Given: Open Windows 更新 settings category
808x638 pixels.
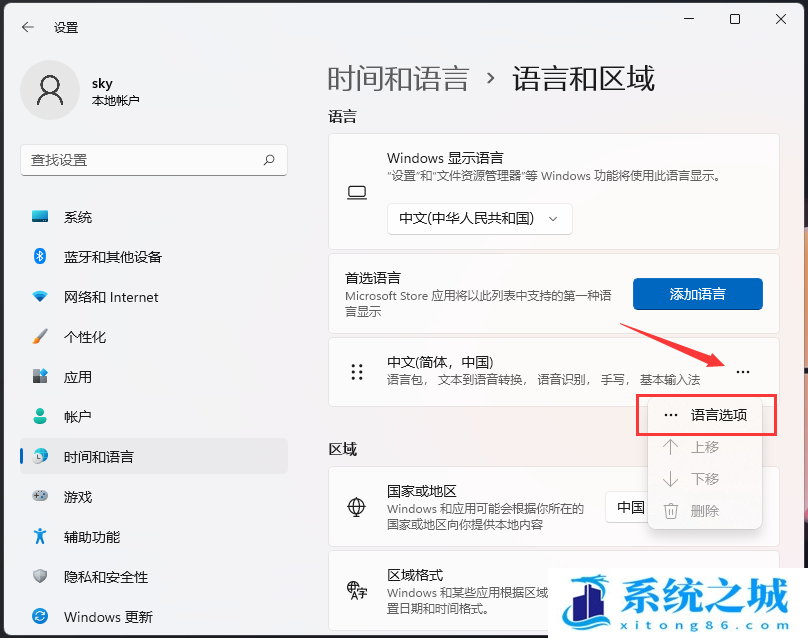Looking at the screenshot, I should (154, 616).
